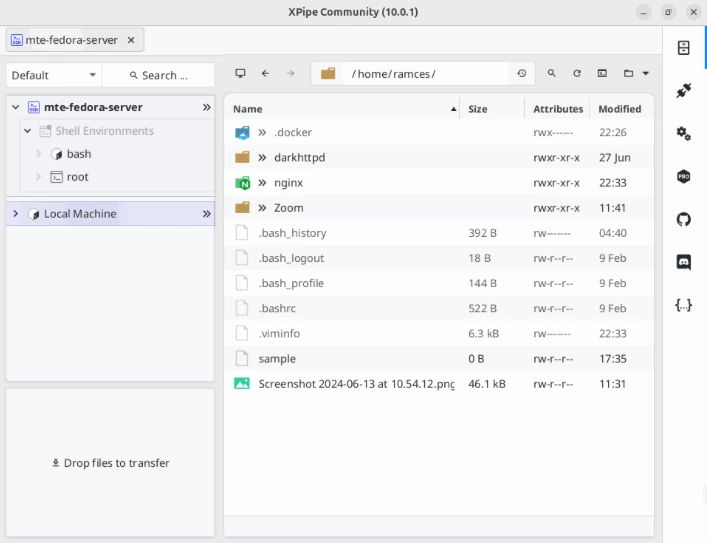
Task: Expand the root tree entry
Action: click(39, 177)
